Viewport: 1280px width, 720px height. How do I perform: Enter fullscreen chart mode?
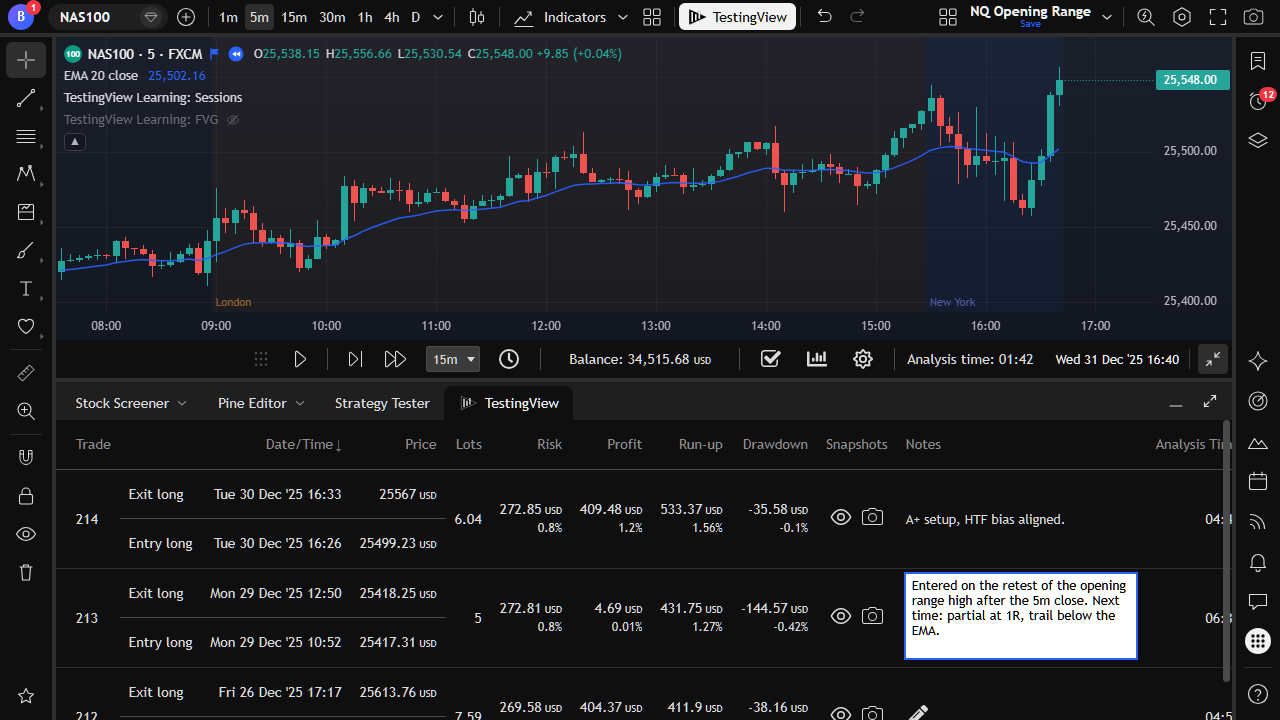tap(1218, 17)
